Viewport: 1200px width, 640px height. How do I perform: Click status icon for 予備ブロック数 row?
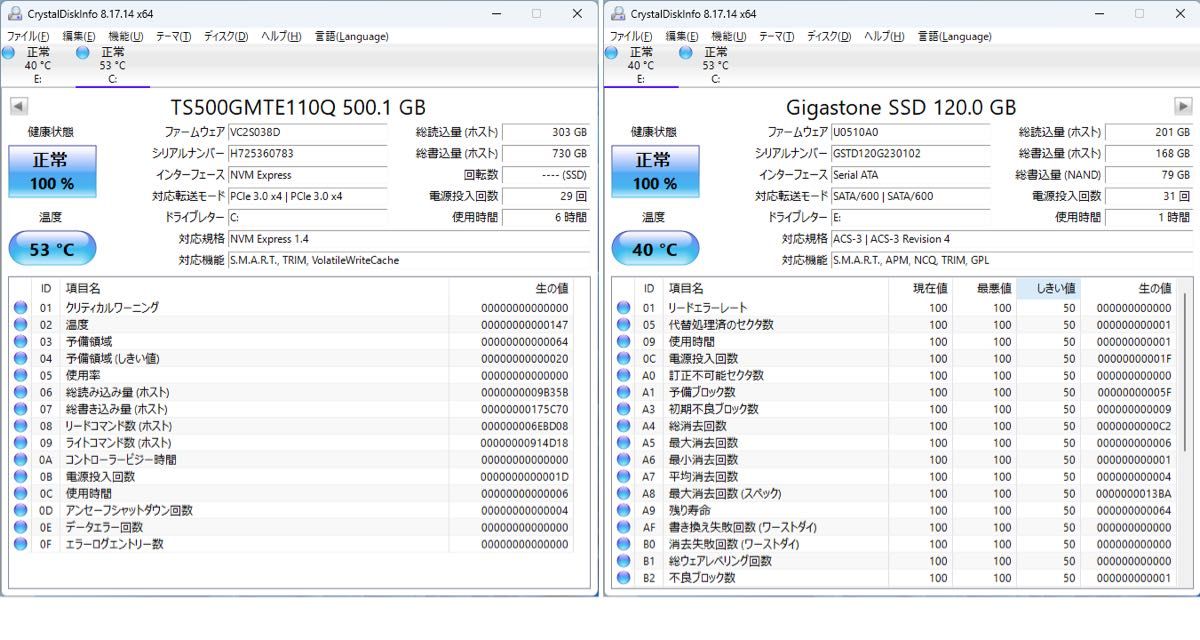[623, 393]
